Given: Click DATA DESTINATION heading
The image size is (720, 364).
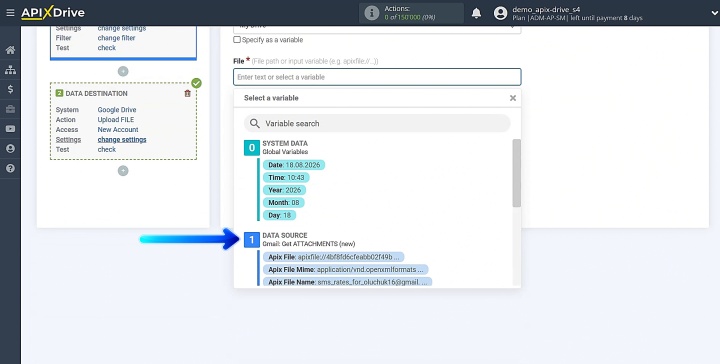Looking at the screenshot, I should 96,93.
